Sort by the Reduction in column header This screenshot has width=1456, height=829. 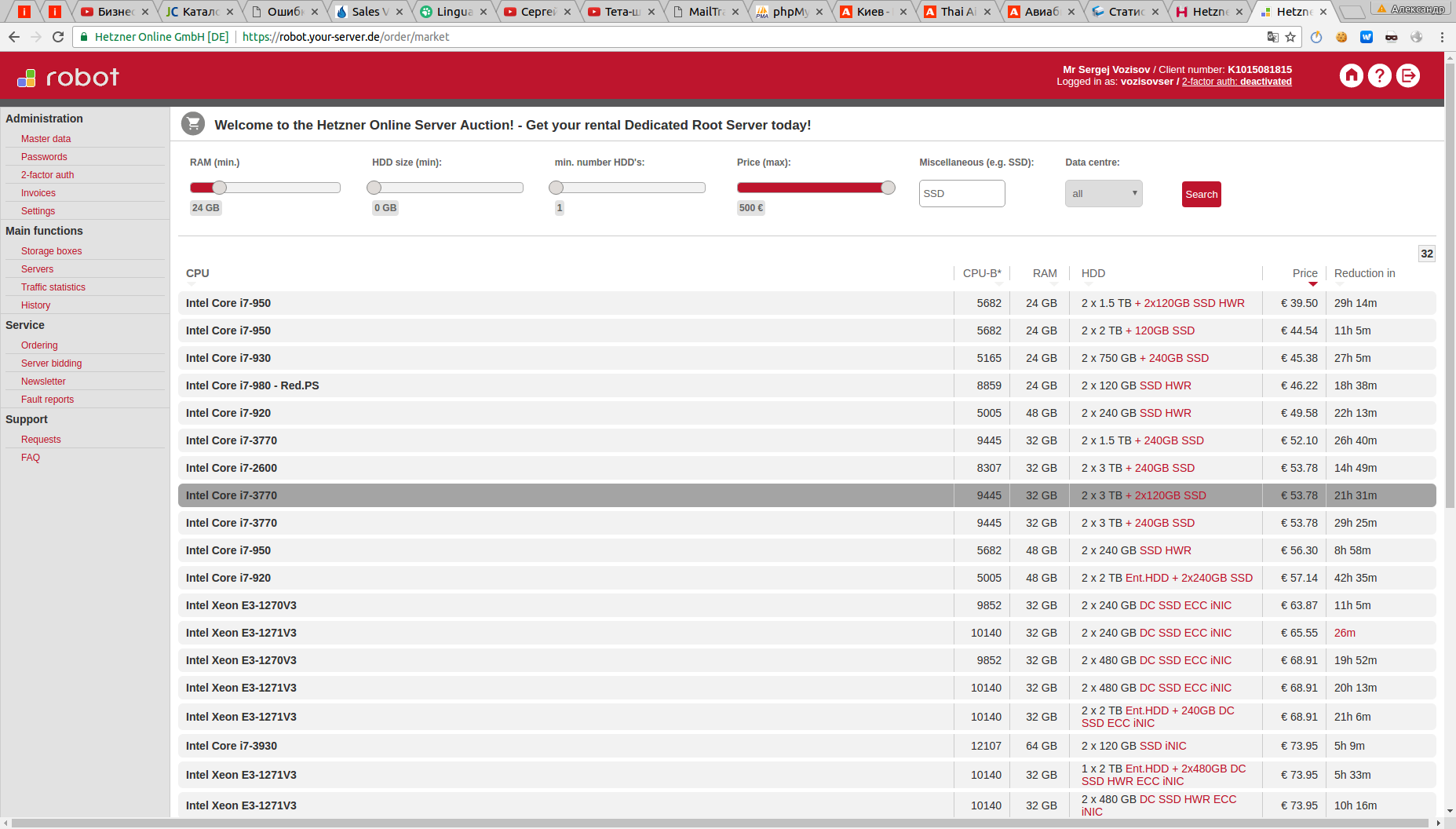(1364, 273)
